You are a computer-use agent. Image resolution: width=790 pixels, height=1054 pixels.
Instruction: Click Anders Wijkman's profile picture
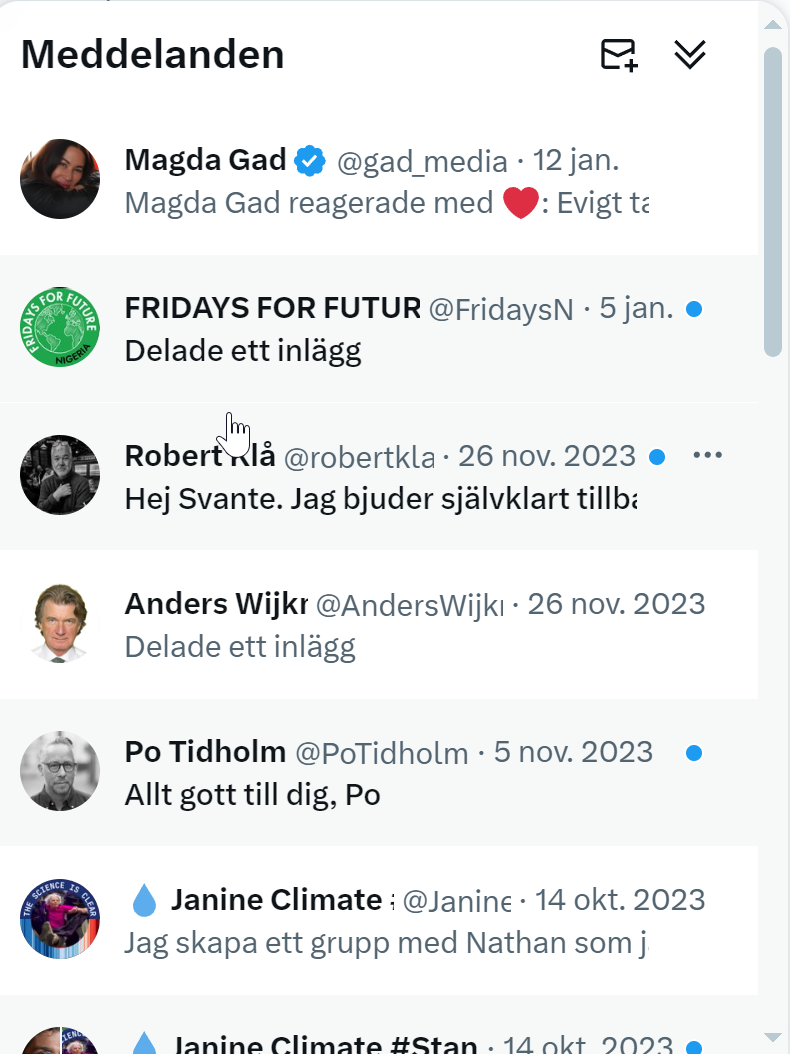(x=60, y=623)
